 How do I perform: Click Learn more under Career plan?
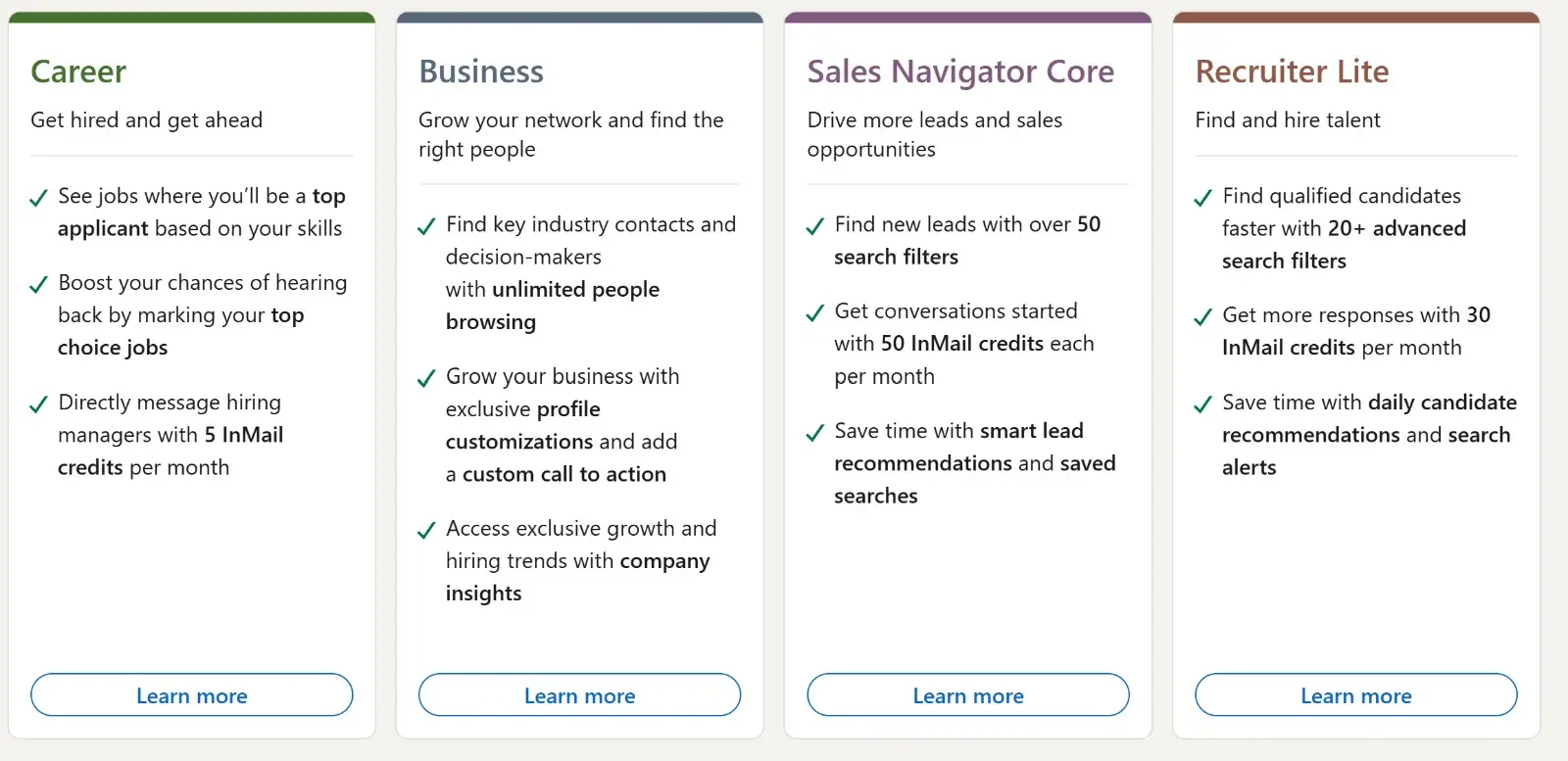tap(191, 695)
